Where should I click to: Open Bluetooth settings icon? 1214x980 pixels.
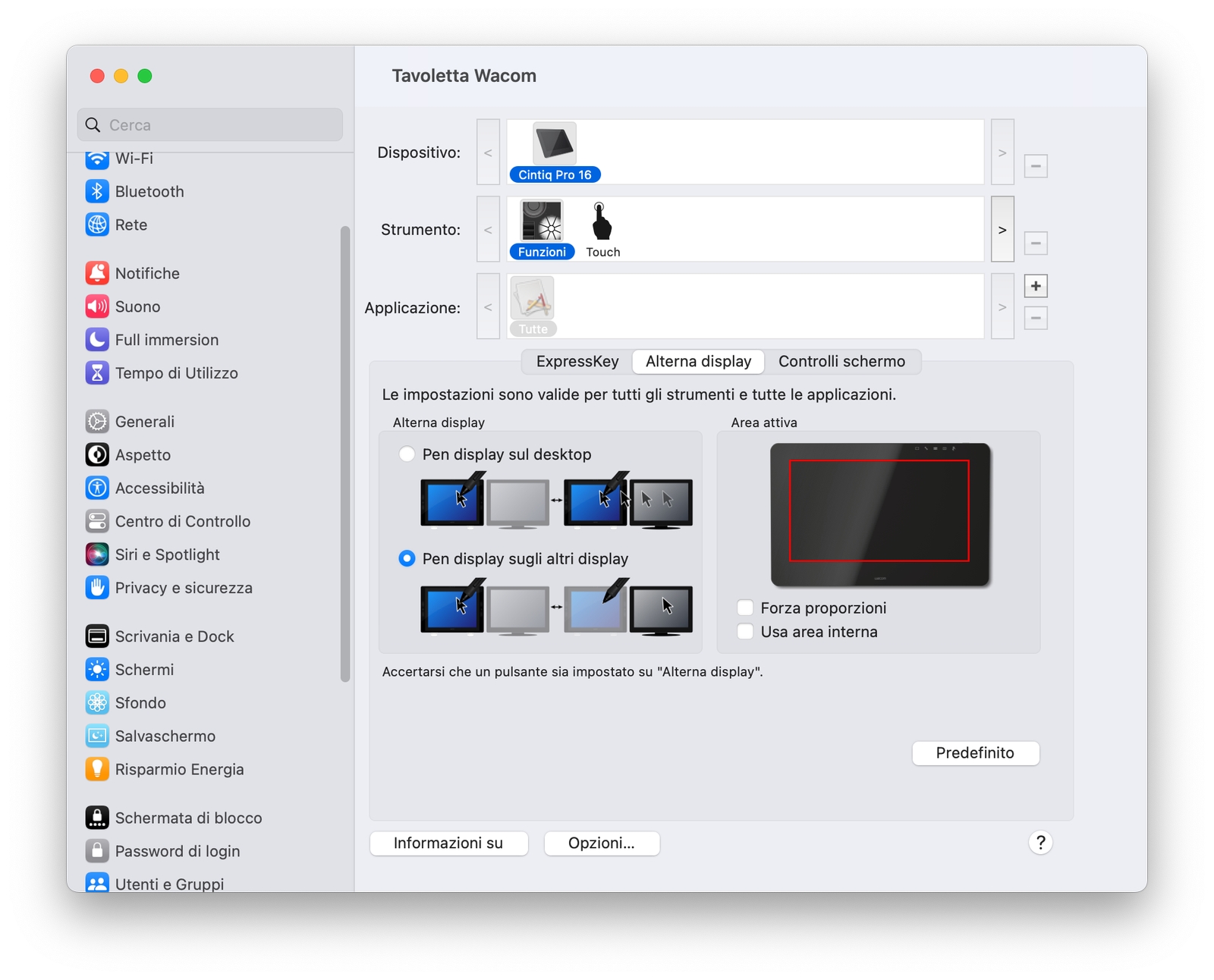tap(97, 191)
